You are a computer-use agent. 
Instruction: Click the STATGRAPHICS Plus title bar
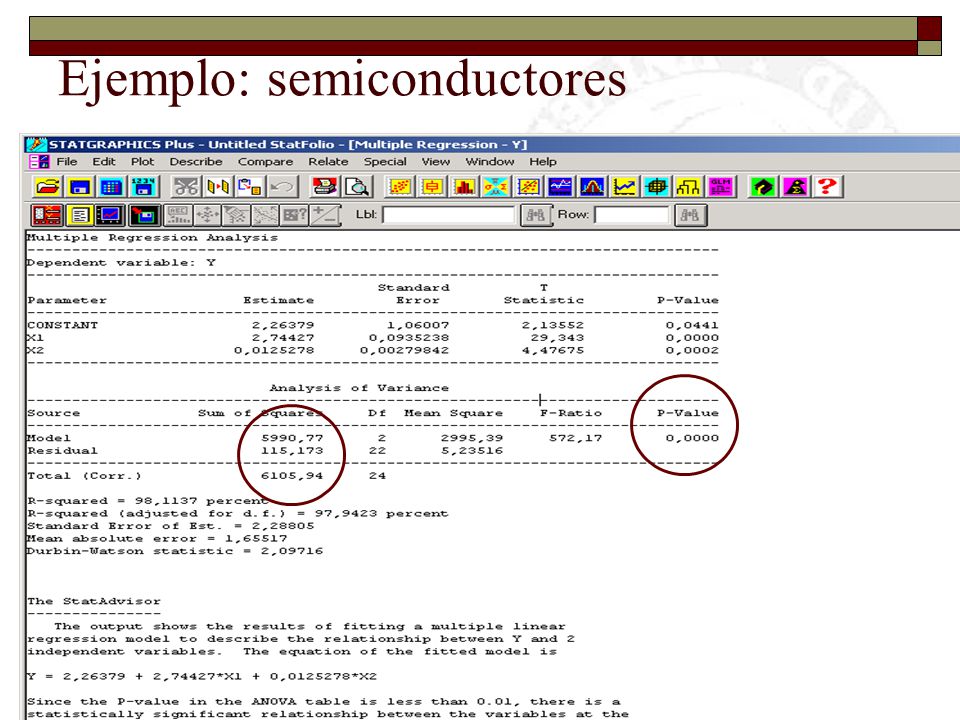click(x=490, y=144)
